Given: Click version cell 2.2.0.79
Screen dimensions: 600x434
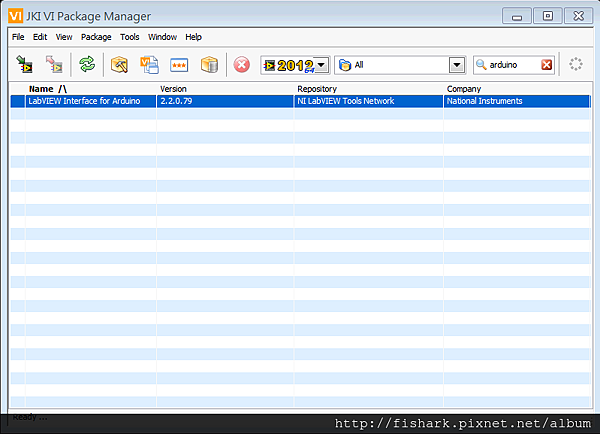Looking at the screenshot, I should coord(225,101).
